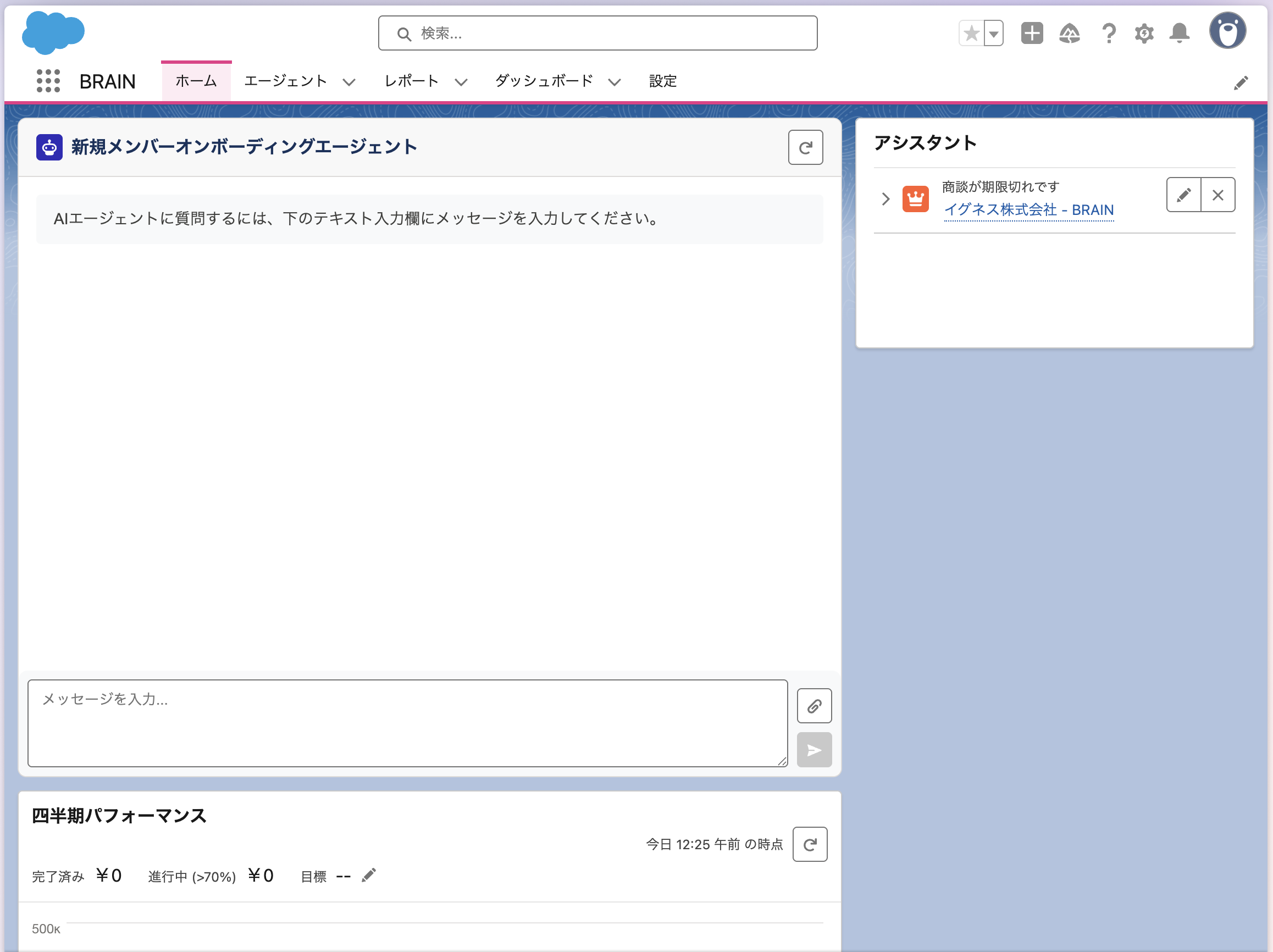Click the Salesforce cloud logo

point(53,33)
